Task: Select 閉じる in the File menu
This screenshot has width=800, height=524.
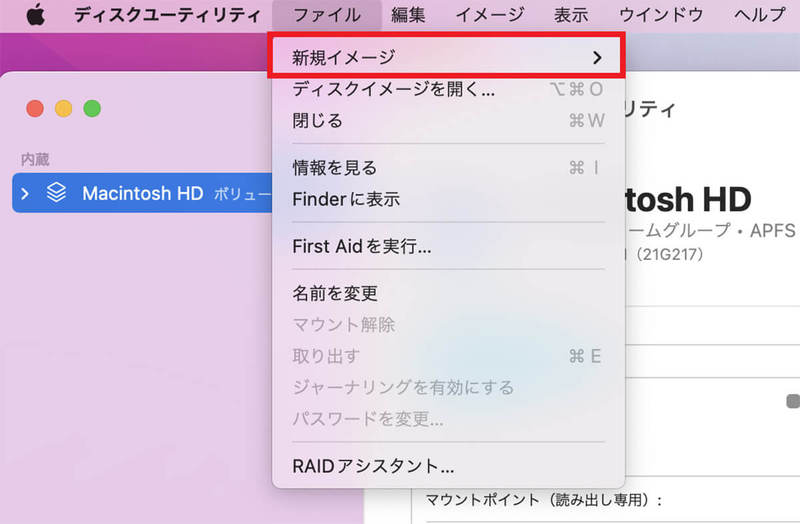Action: click(x=448, y=121)
